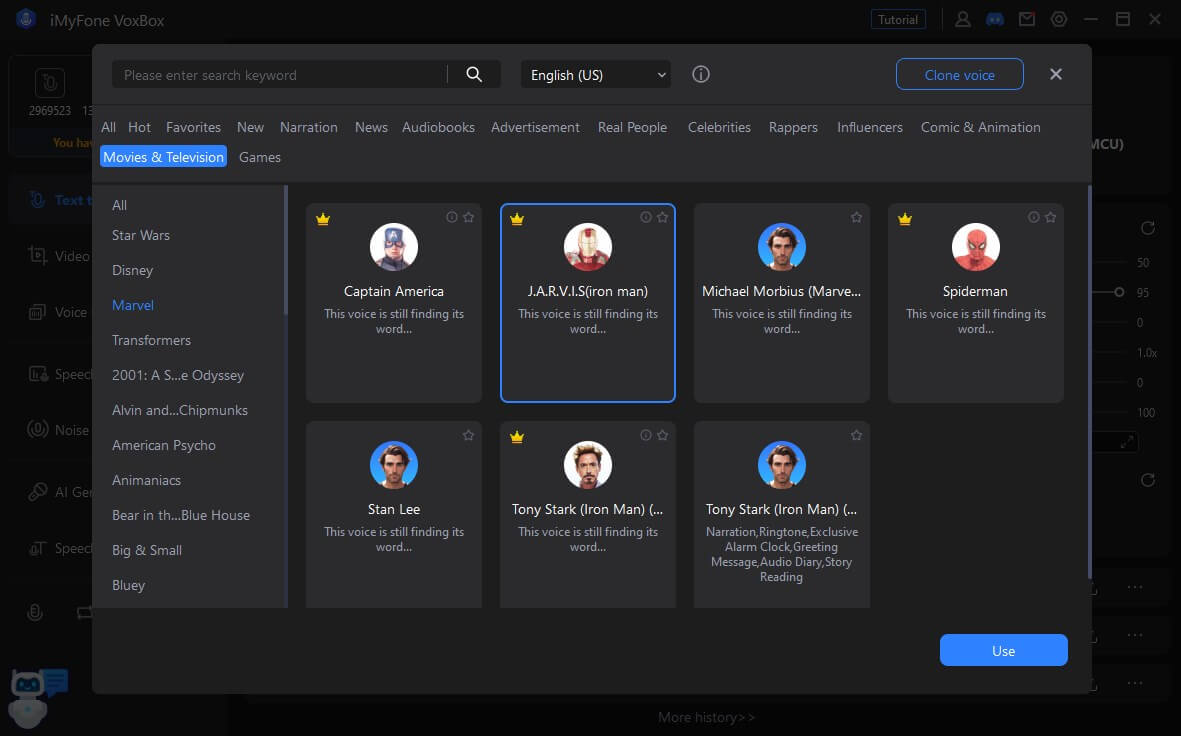Click the blue Use button
The height and width of the screenshot is (736, 1181).
(1003, 650)
